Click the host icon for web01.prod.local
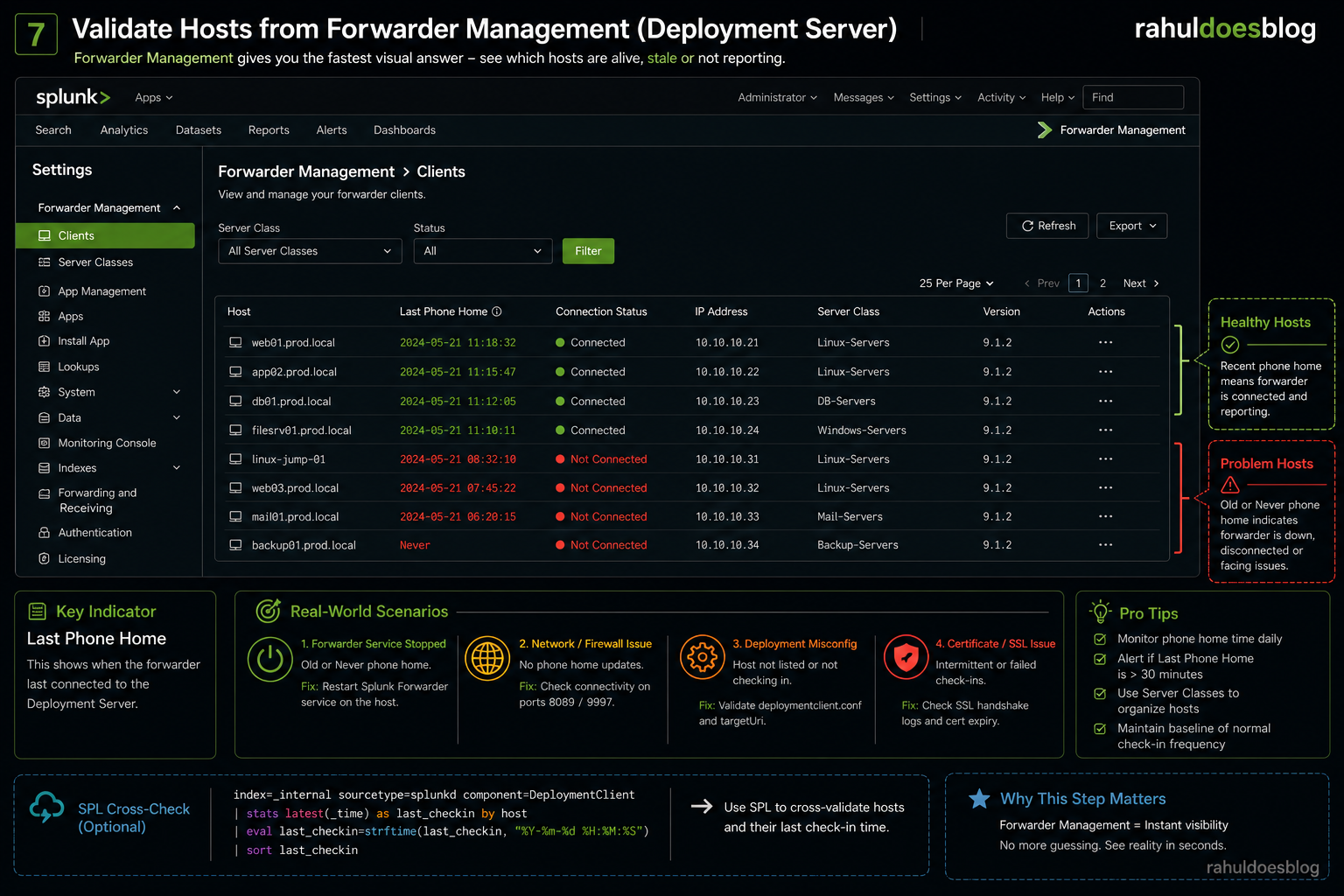This screenshot has height=896, width=1344. point(235,343)
